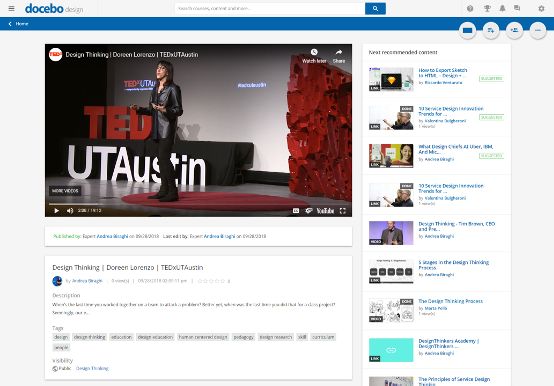Open notifications bell icon
The height and width of the screenshot is (386, 554).
(502, 8)
